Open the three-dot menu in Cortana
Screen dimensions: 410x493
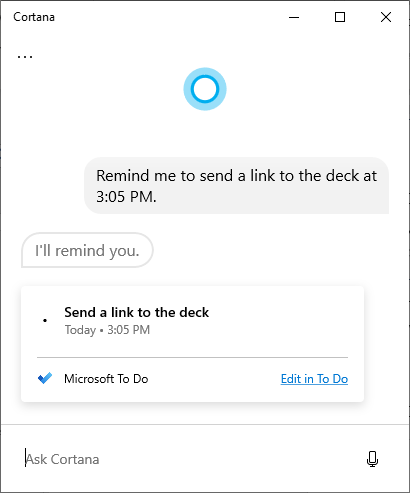[x=25, y=57]
